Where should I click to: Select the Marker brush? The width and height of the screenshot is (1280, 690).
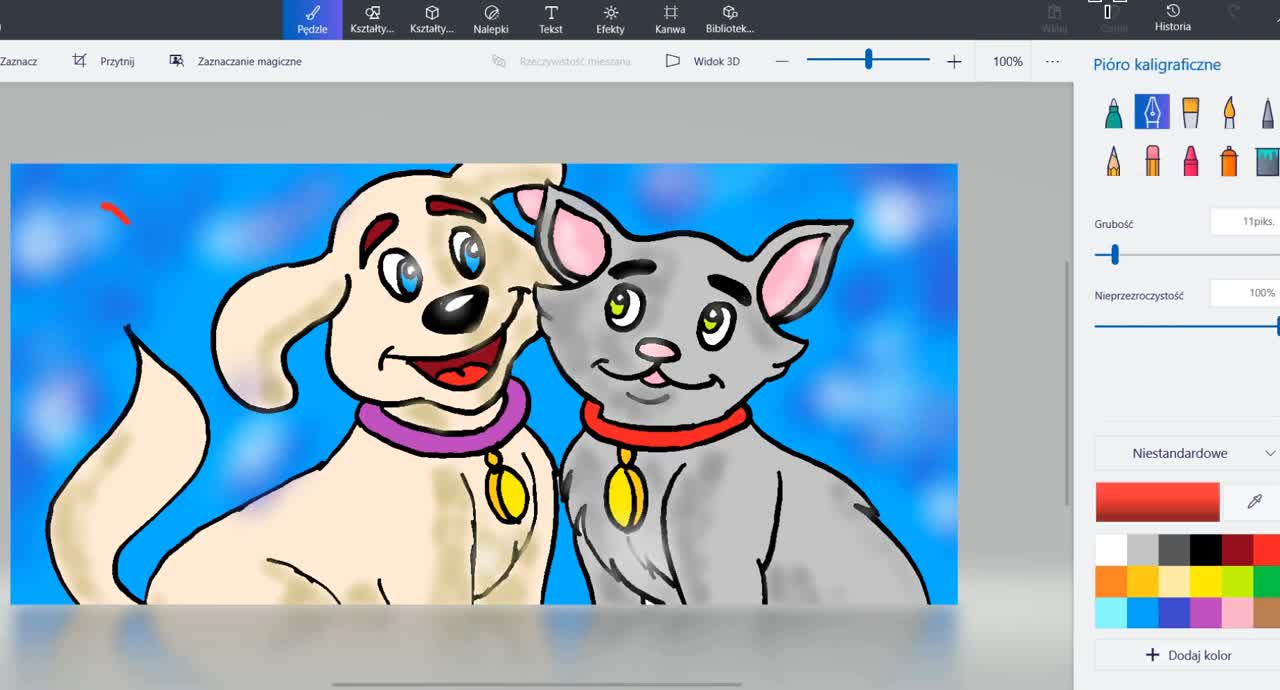click(x=1113, y=112)
